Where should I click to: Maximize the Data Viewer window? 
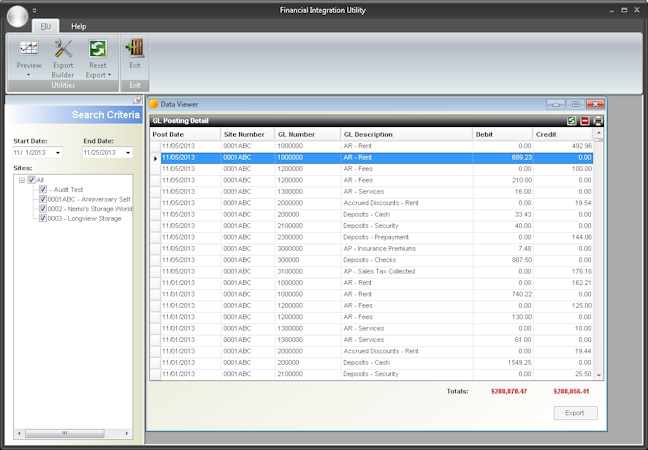pos(575,104)
